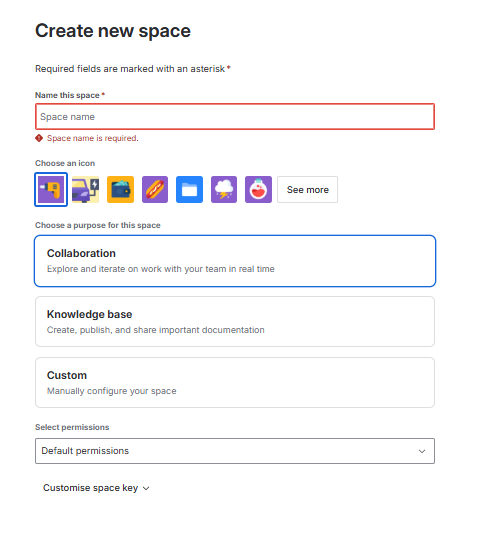
Task: Select the hot dog space icon
Action: tap(155, 189)
